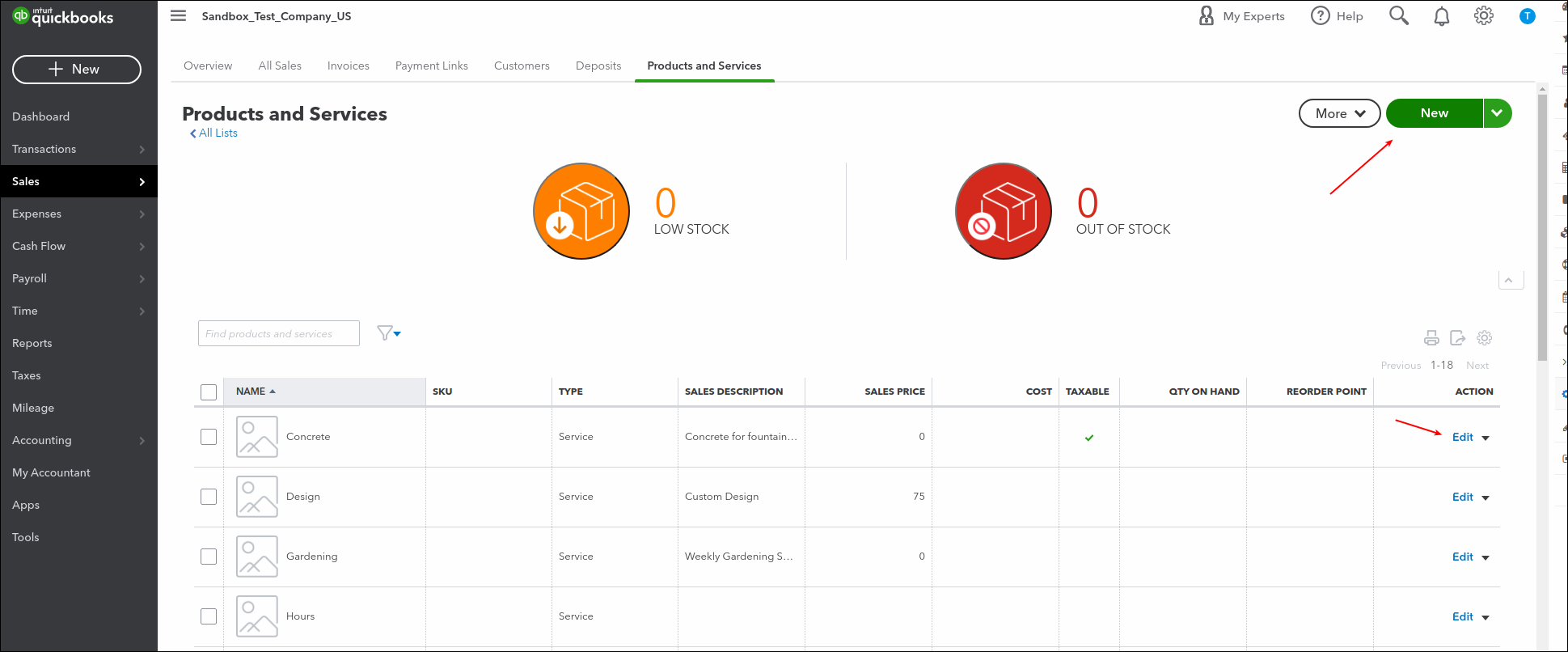Export the list to Excel icon
Viewport: 1568px width, 652px height.
(x=1458, y=338)
